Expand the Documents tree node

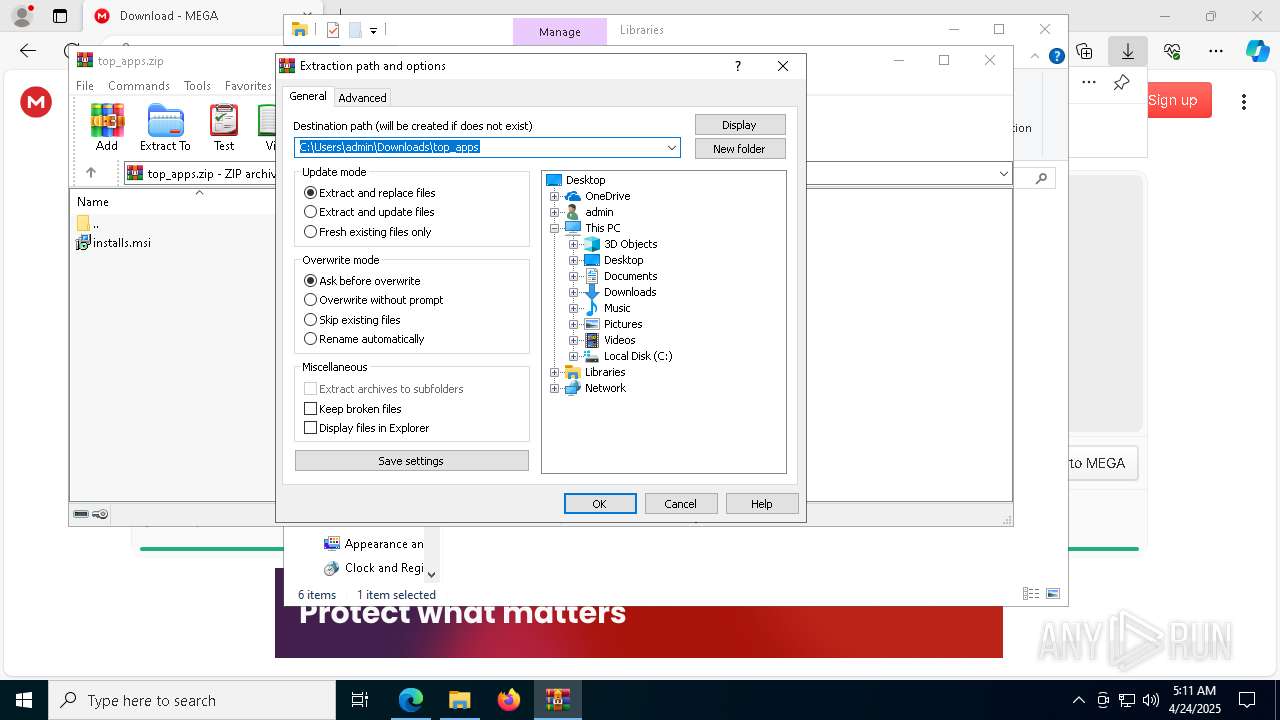[x=574, y=276]
